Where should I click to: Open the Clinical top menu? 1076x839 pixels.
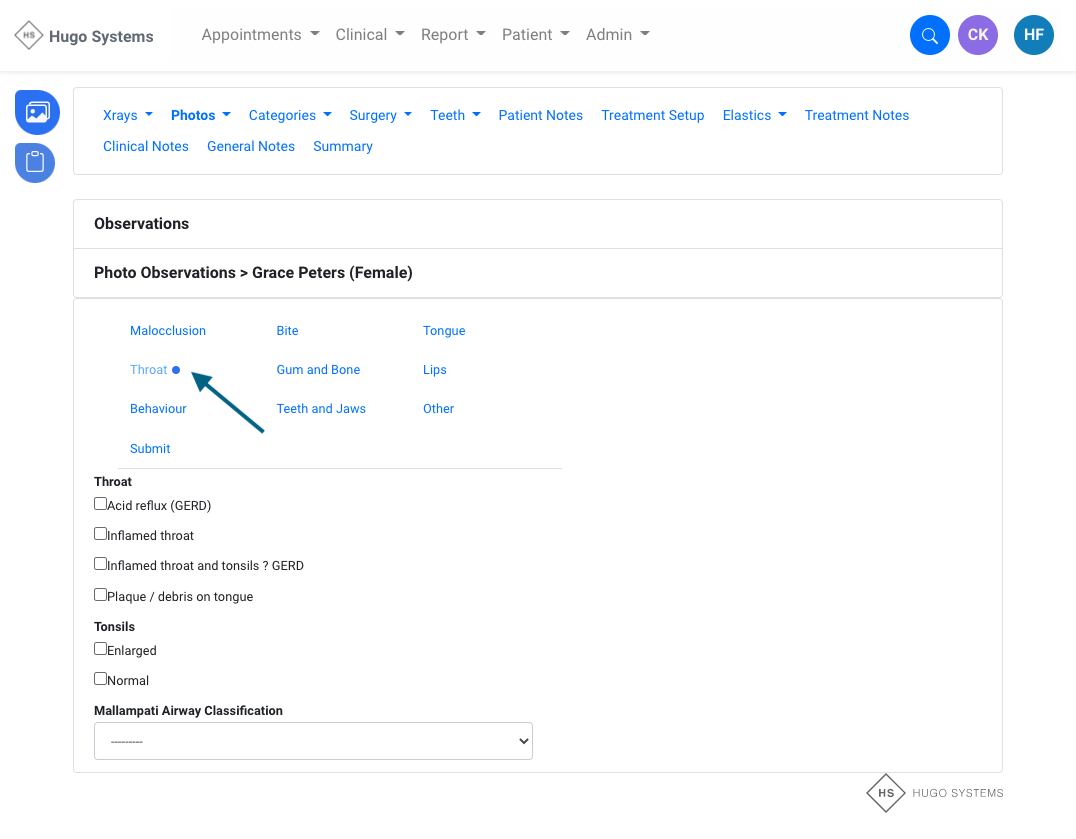pos(369,35)
